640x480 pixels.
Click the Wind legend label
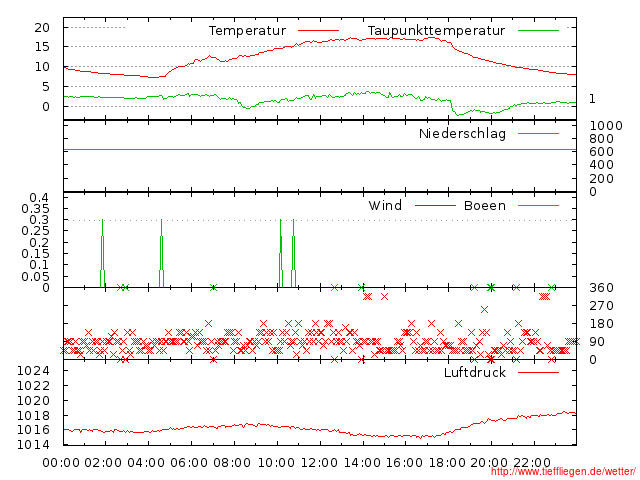(x=385, y=205)
